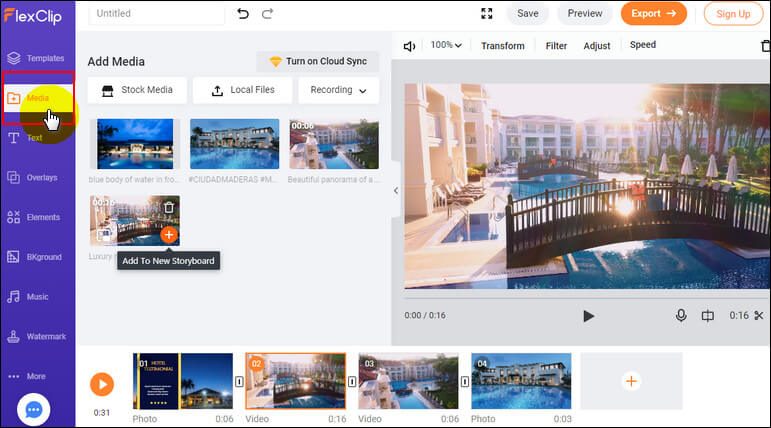Delete the selected clip with trash icon
The image size is (771, 428).
pyautogui.click(x=766, y=46)
